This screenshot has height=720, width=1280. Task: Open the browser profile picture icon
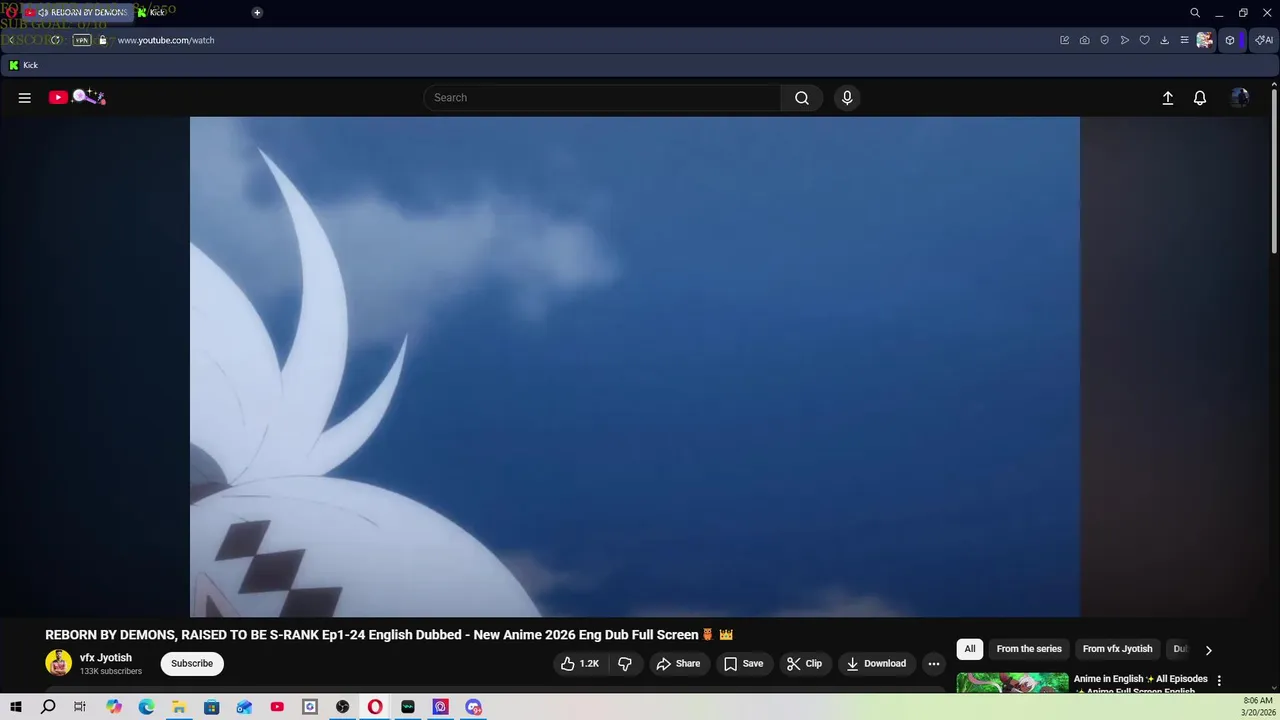click(x=1204, y=40)
